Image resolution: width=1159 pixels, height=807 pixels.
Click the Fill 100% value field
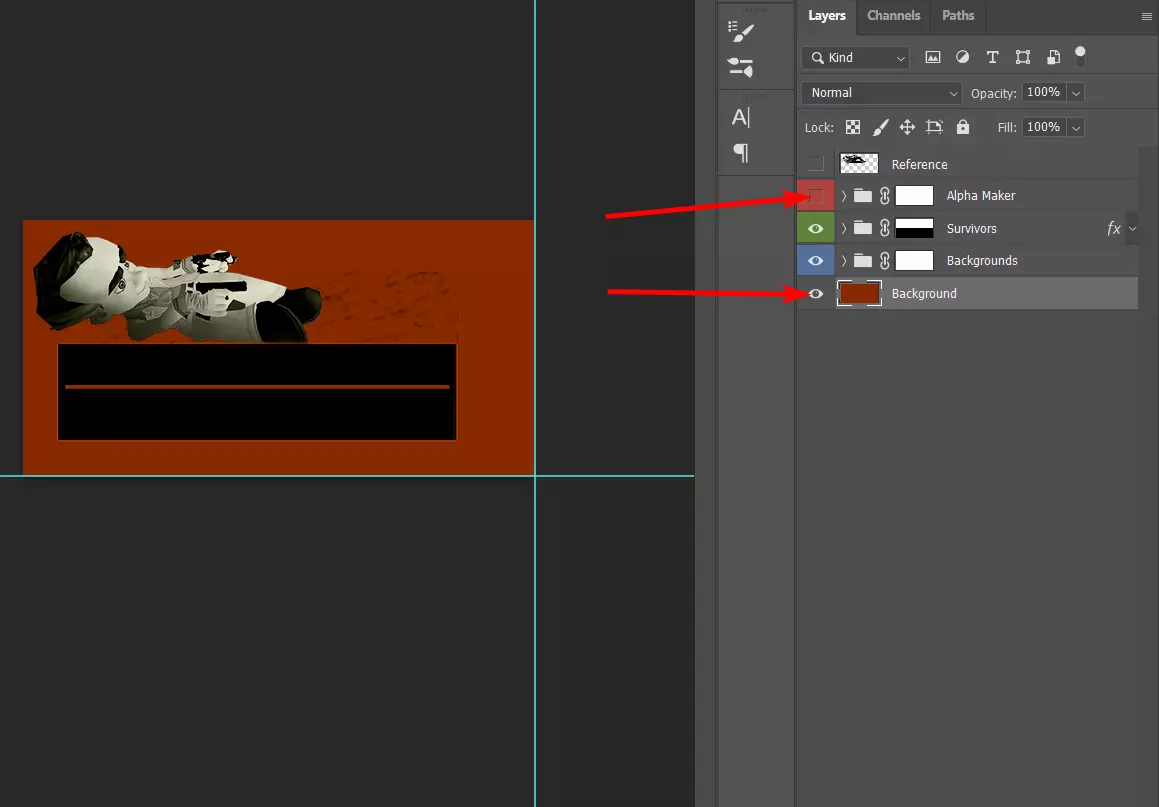tap(1044, 126)
